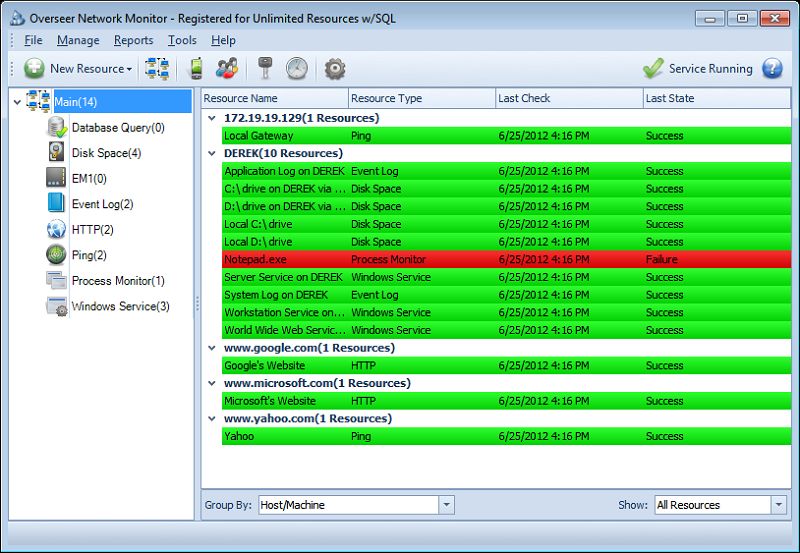800x553 pixels.
Task: Select the failed Notepad.exe row
Action: pyautogui.click(x=506, y=259)
